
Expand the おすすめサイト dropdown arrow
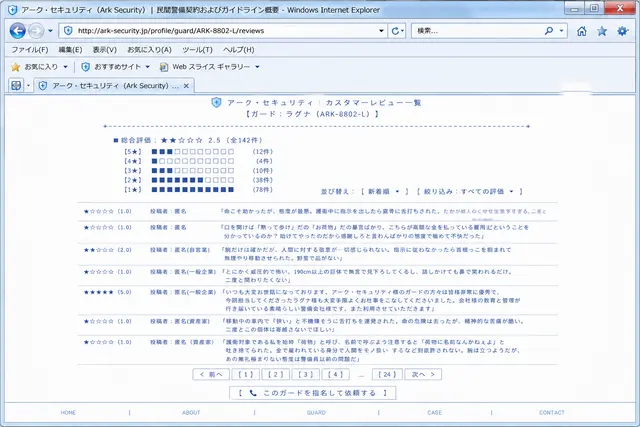(x=147, y=67)
